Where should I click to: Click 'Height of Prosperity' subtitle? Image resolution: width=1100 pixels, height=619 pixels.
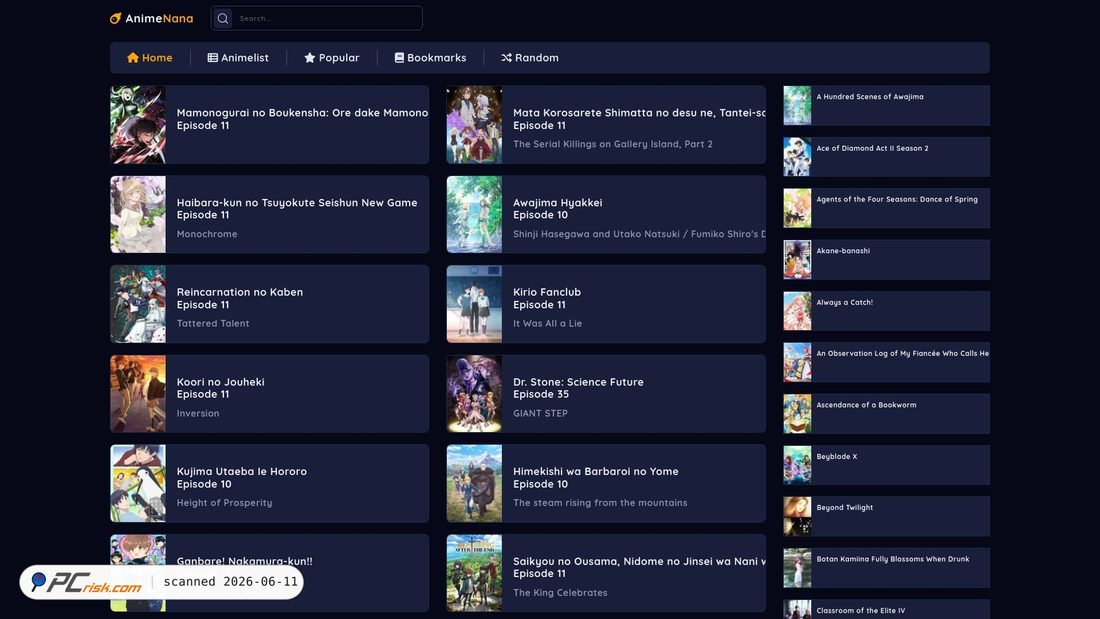tap(224, 502)
